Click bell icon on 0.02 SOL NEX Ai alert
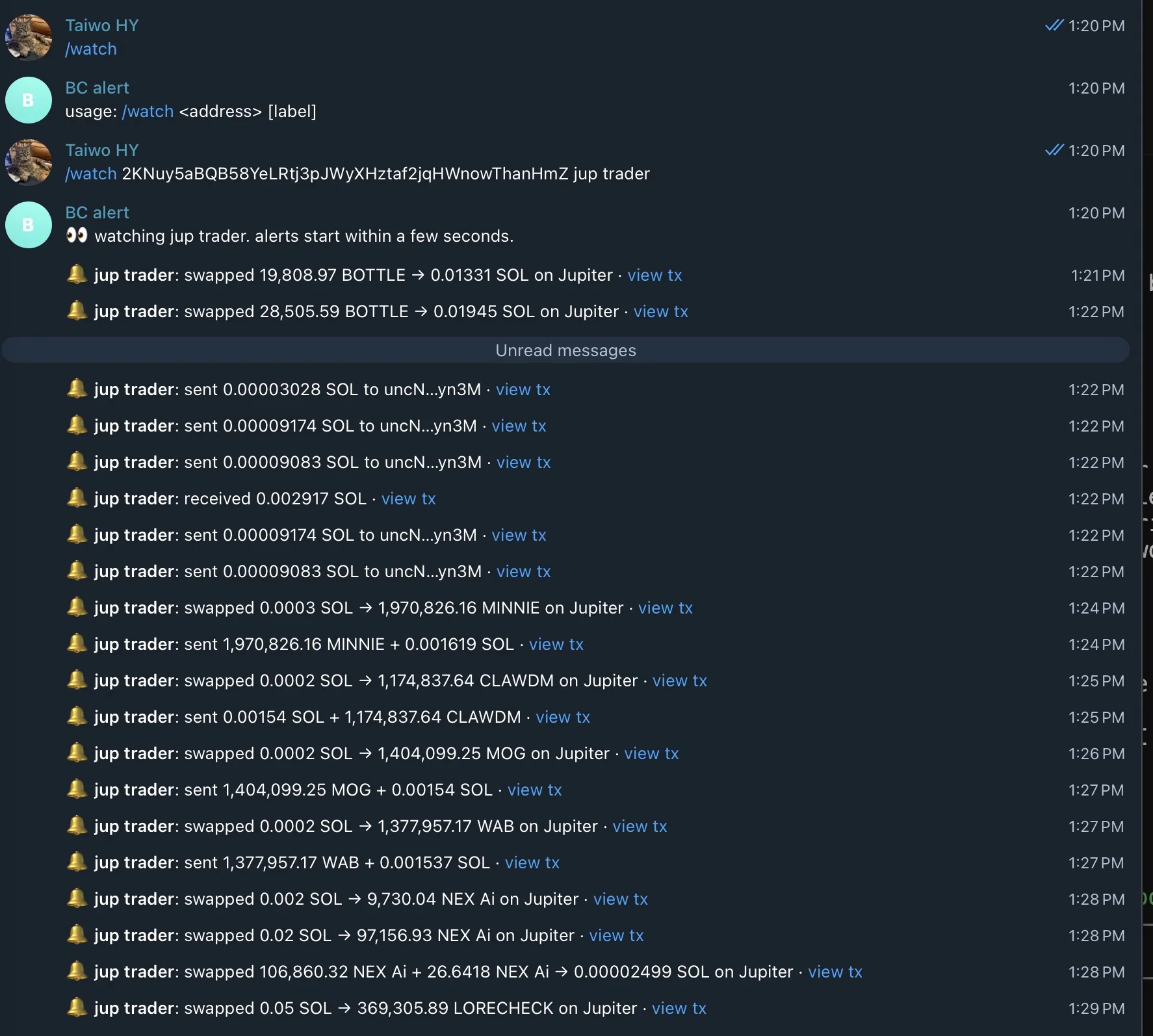 pyautogui.click(x=77, y=935)
